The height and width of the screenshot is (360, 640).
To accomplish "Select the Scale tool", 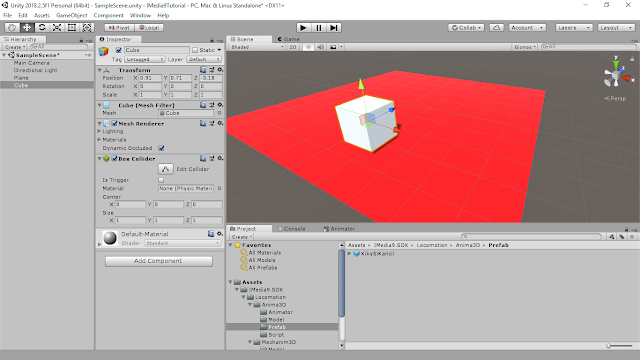I will 57,27.
